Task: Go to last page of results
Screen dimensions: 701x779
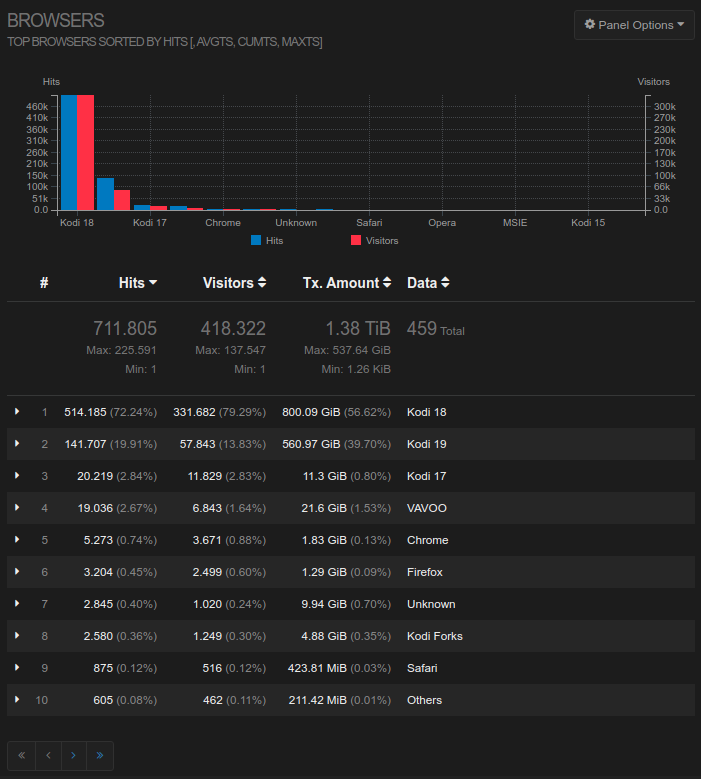Action: pyautogui.click(x=100, y=756)
